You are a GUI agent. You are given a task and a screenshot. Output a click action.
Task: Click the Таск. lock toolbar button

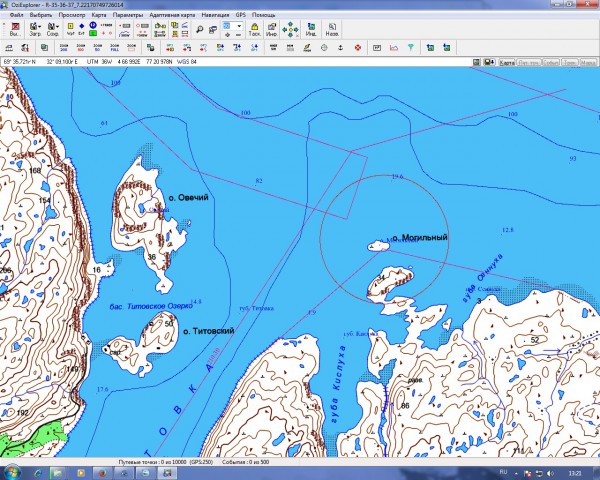coord(254,29)
